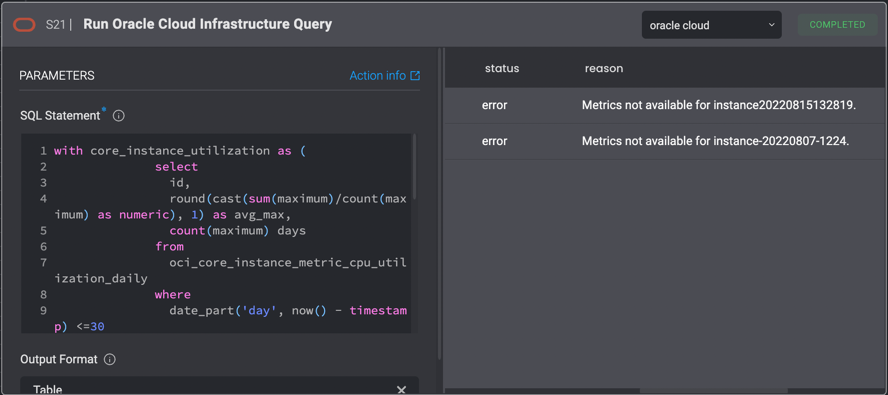Image resolution: width=888 pixels, height=395 pixels.
Task: Click the error status in first row
Action: click(x=494, y=105)
